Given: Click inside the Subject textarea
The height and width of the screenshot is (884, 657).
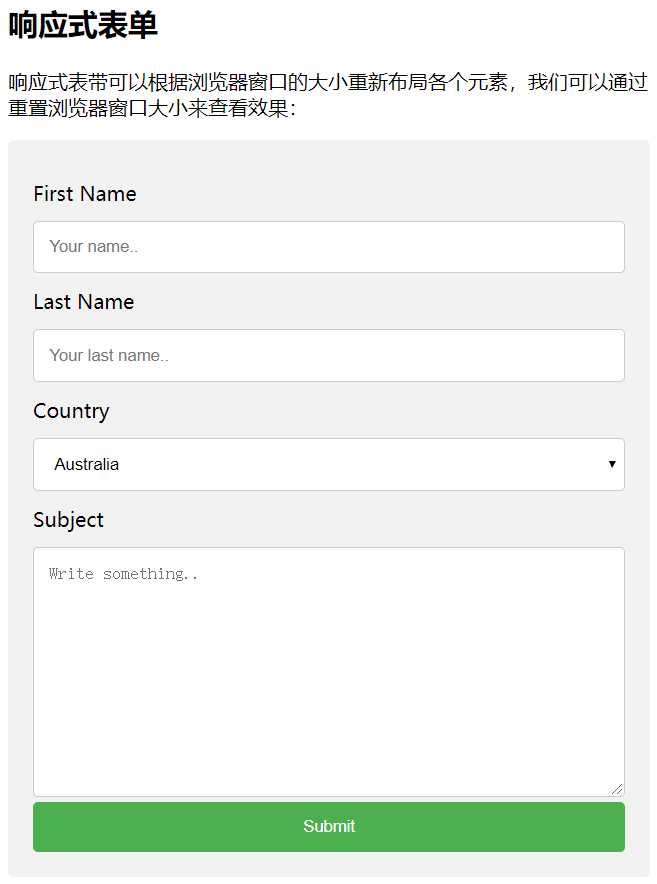Looking at the screenshot, I should coord(329,671).
